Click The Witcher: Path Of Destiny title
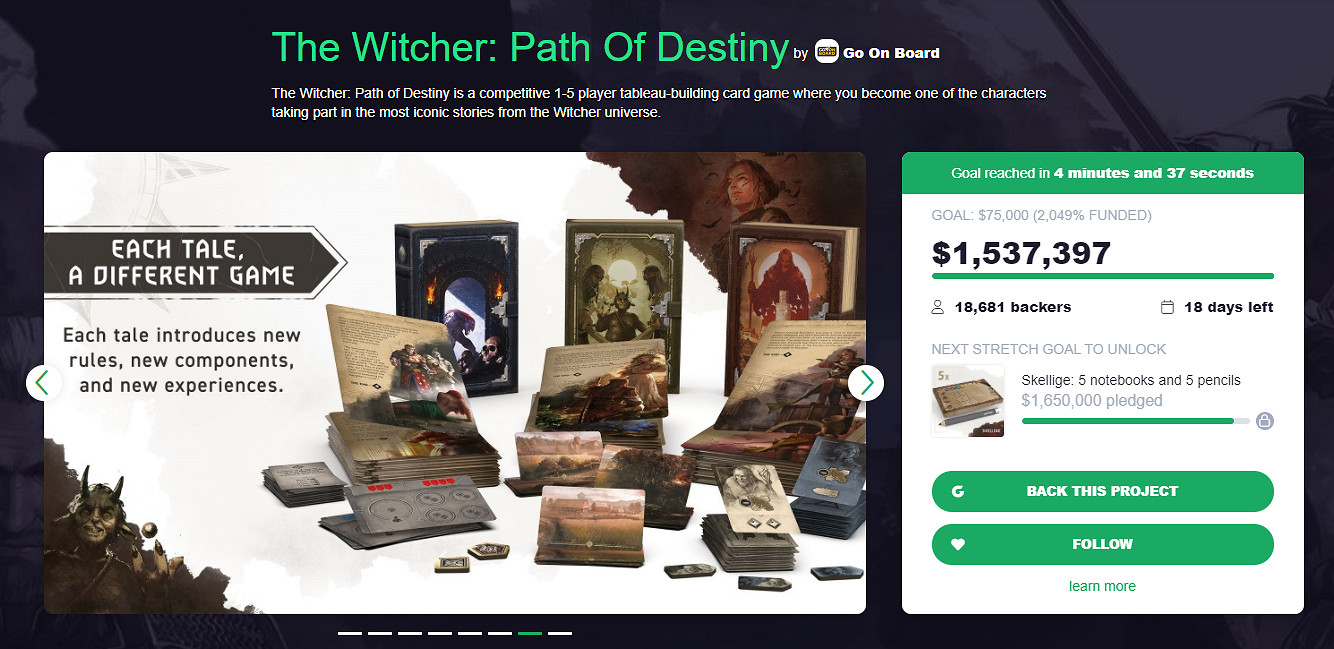Viewport: 1334px width, 649px height. click(x=530, y=46)
